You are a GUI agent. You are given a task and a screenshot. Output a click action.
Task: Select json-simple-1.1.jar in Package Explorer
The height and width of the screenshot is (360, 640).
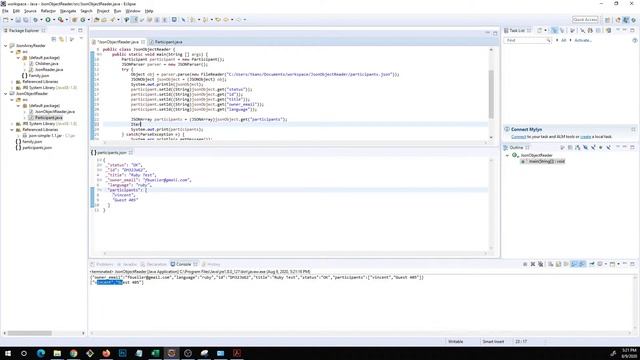click(x=45, y=136)
